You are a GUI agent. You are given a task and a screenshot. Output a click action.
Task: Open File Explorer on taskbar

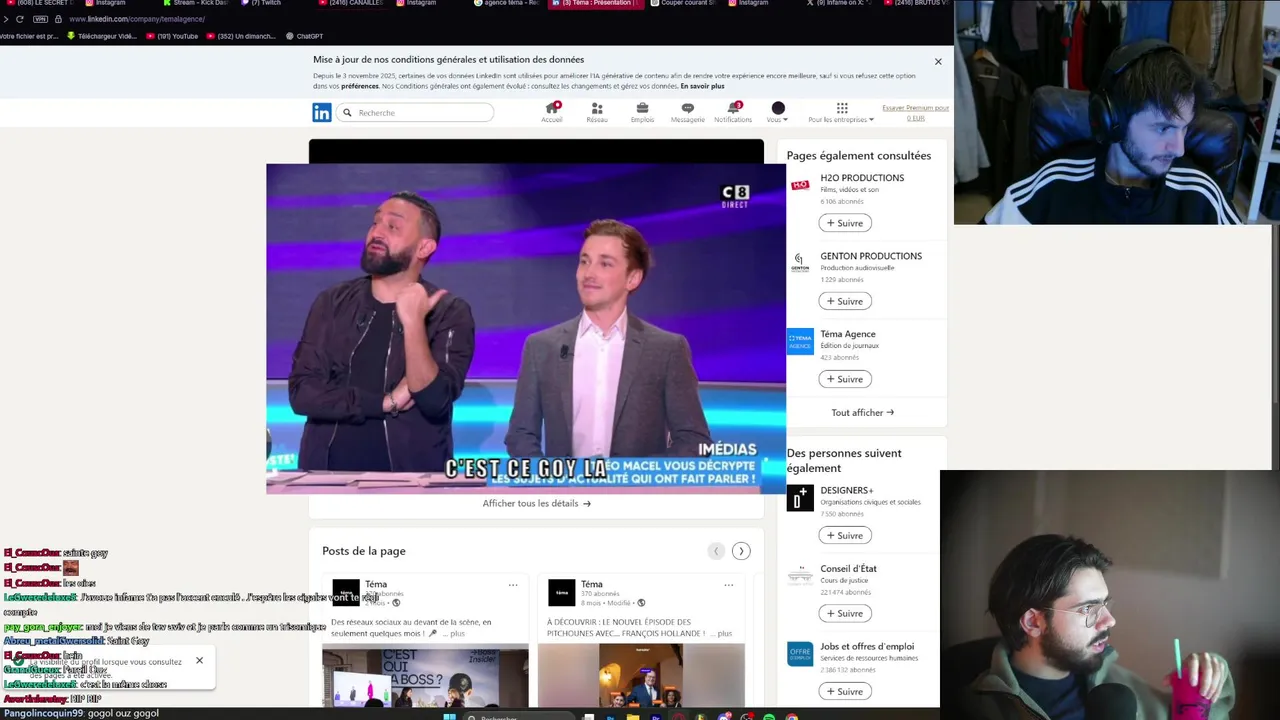(x=633, y=716)
